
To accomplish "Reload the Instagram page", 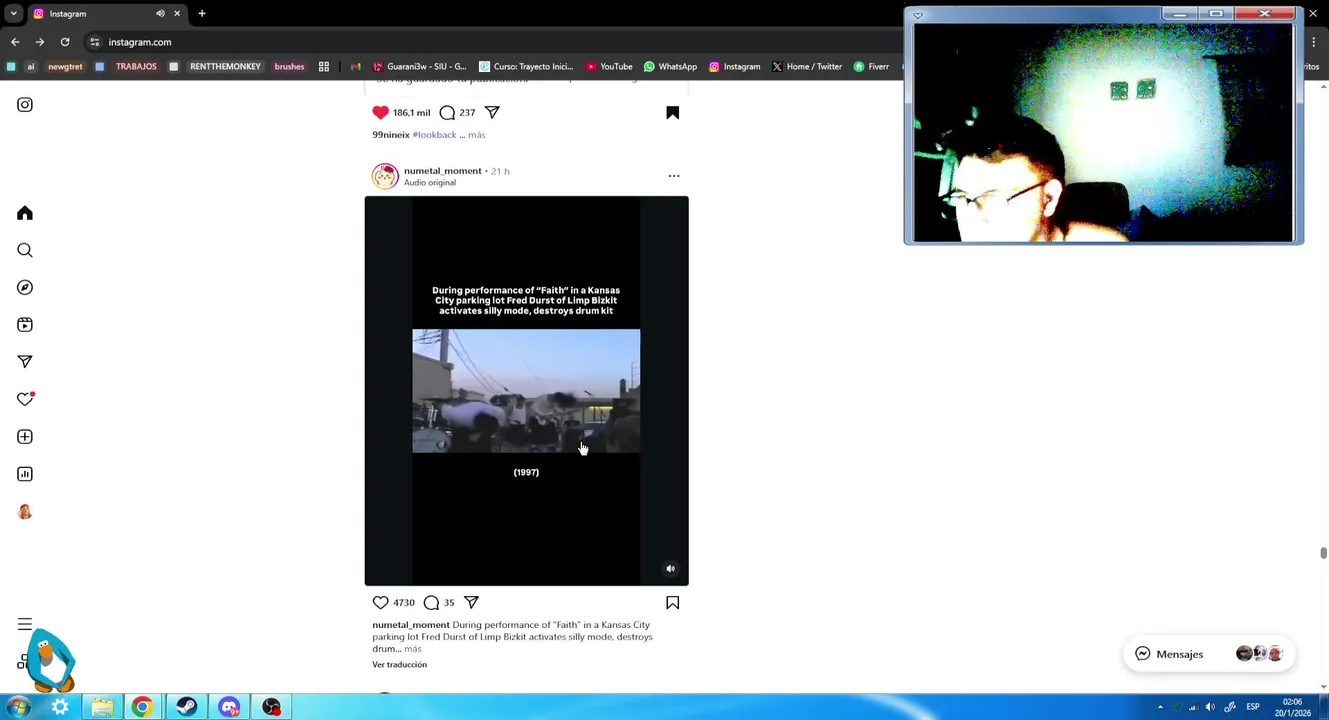I will pos(65,42).
